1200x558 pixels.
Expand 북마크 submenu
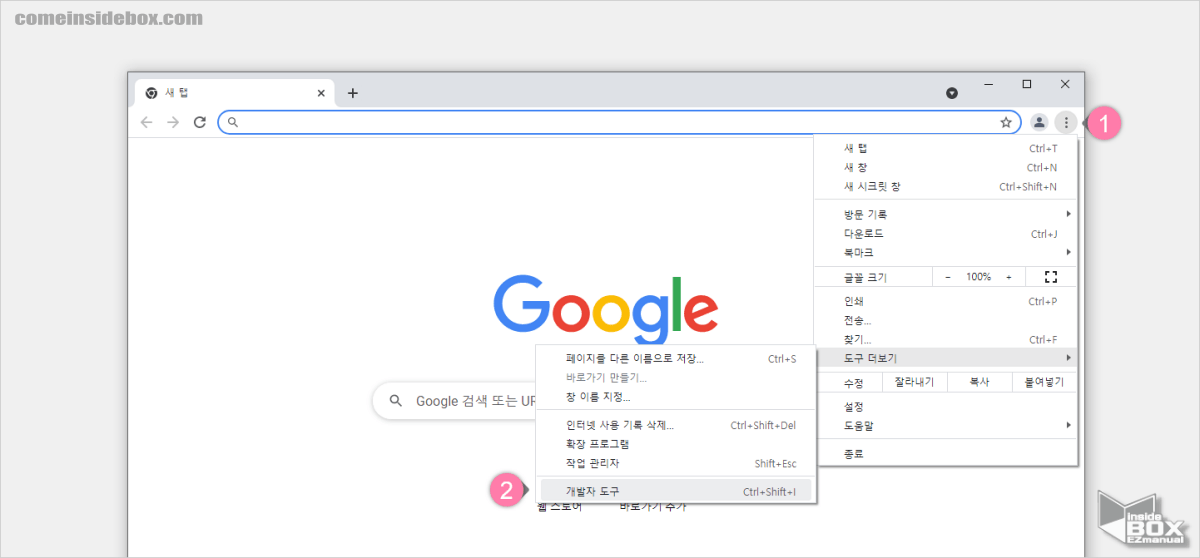click(x=946, y=252)
